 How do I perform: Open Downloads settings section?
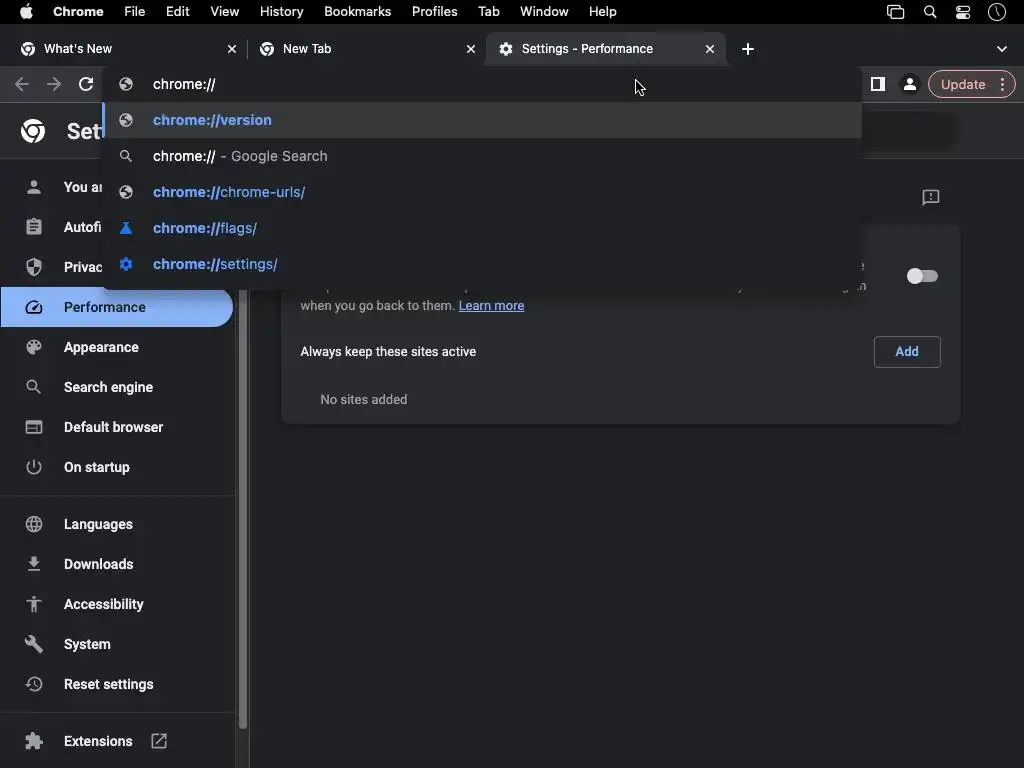116,564
